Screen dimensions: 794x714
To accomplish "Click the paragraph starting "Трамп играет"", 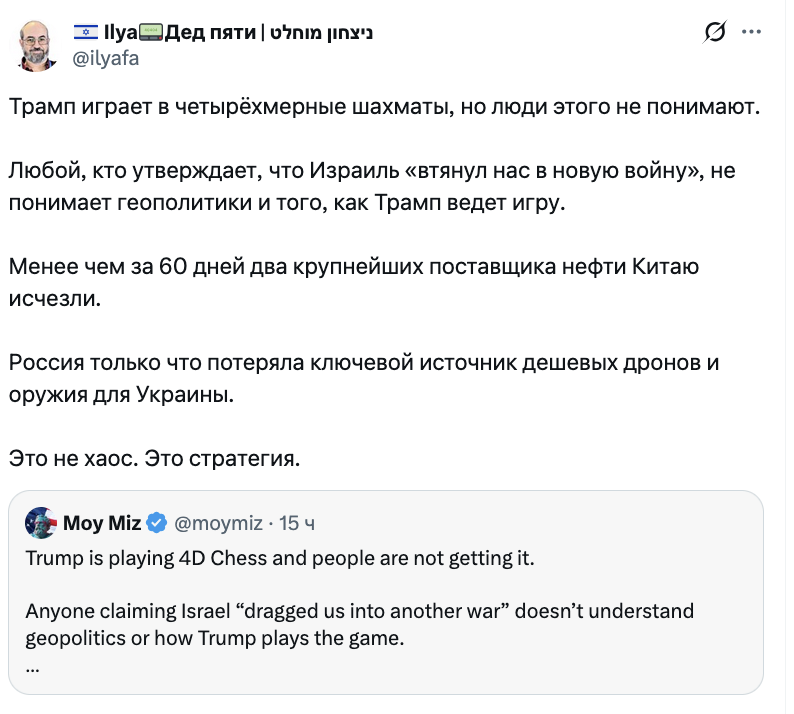I will [x=384, y=107].
